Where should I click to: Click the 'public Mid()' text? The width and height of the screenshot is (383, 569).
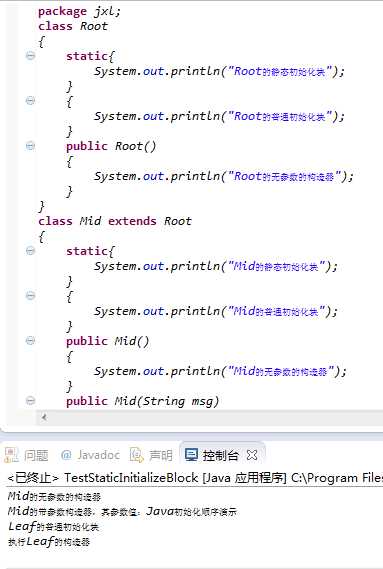coord(107,341)
